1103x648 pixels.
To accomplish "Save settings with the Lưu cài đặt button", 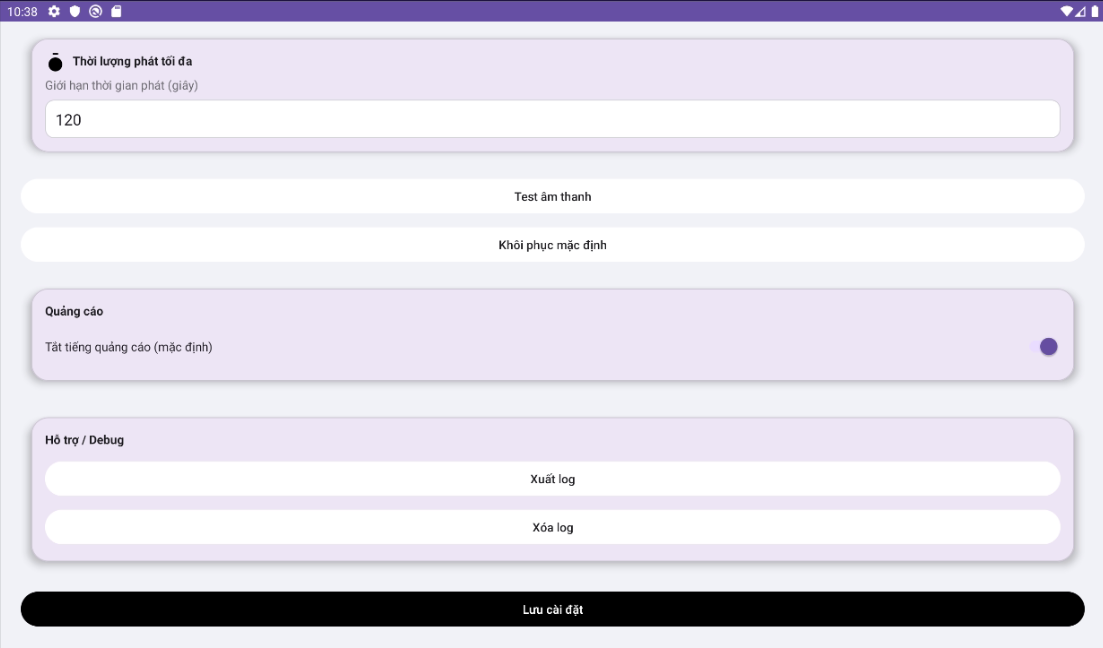I will point(552,609).
